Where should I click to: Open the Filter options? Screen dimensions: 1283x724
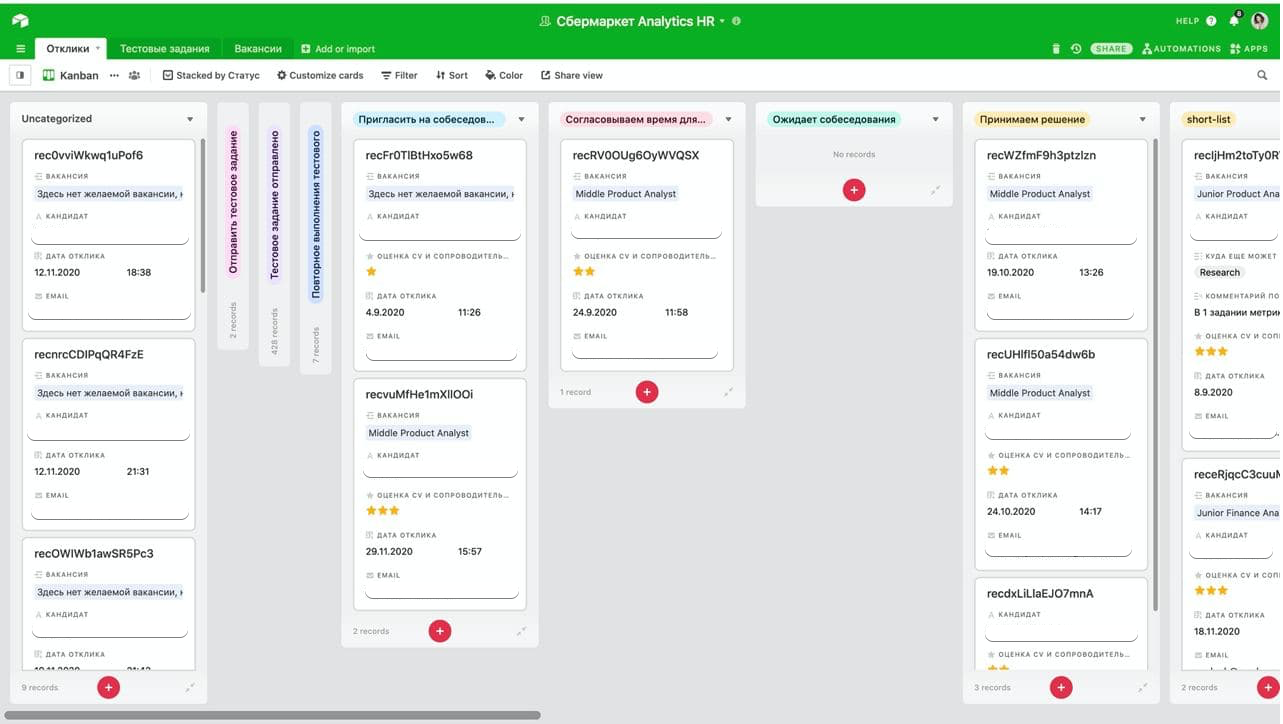point(399,75)
